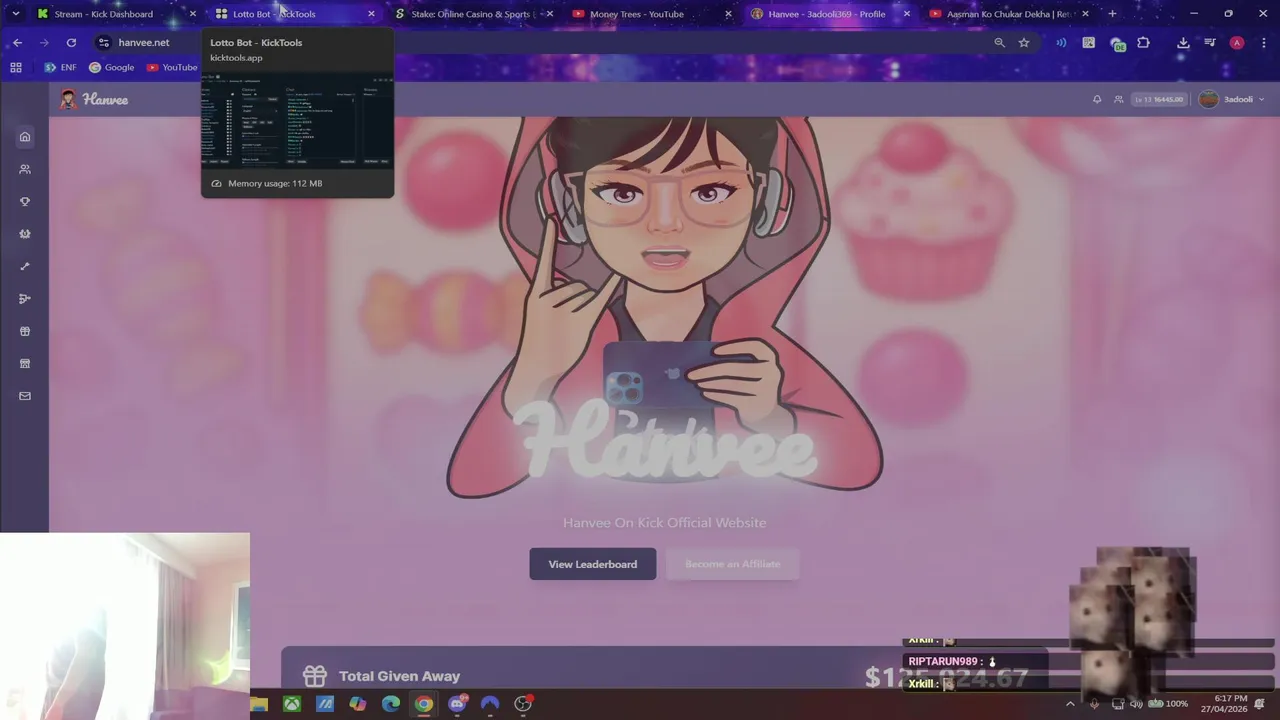
Task: Click the gift icon beside Total Given Away
Action: click(315, 676)
